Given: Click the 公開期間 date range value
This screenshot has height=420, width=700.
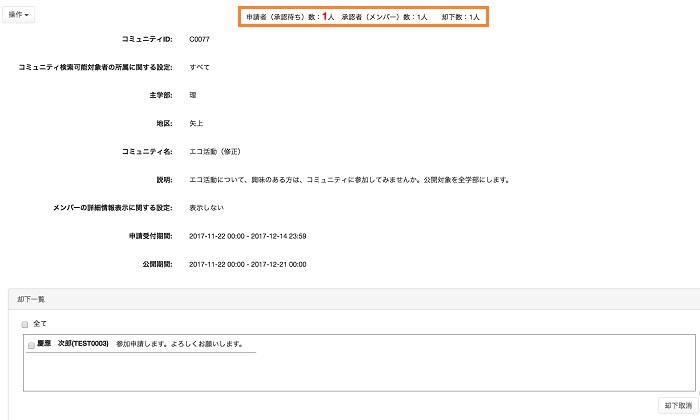Looking at the screenshot, I should [247, 264].
